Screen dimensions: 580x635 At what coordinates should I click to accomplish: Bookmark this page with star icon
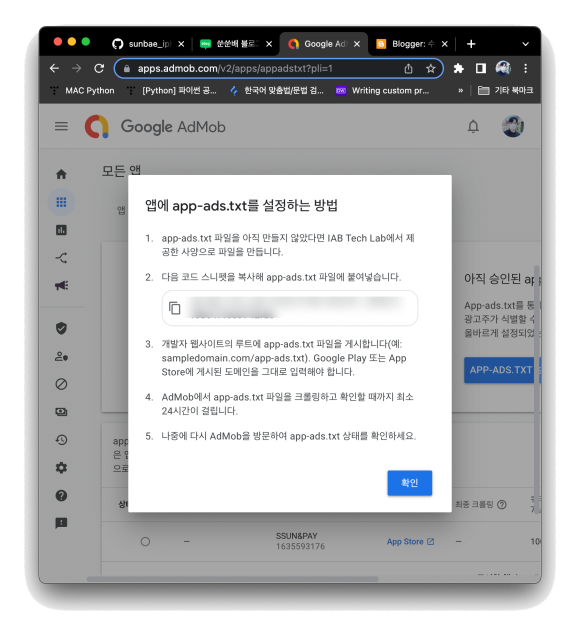click(430, 68)
